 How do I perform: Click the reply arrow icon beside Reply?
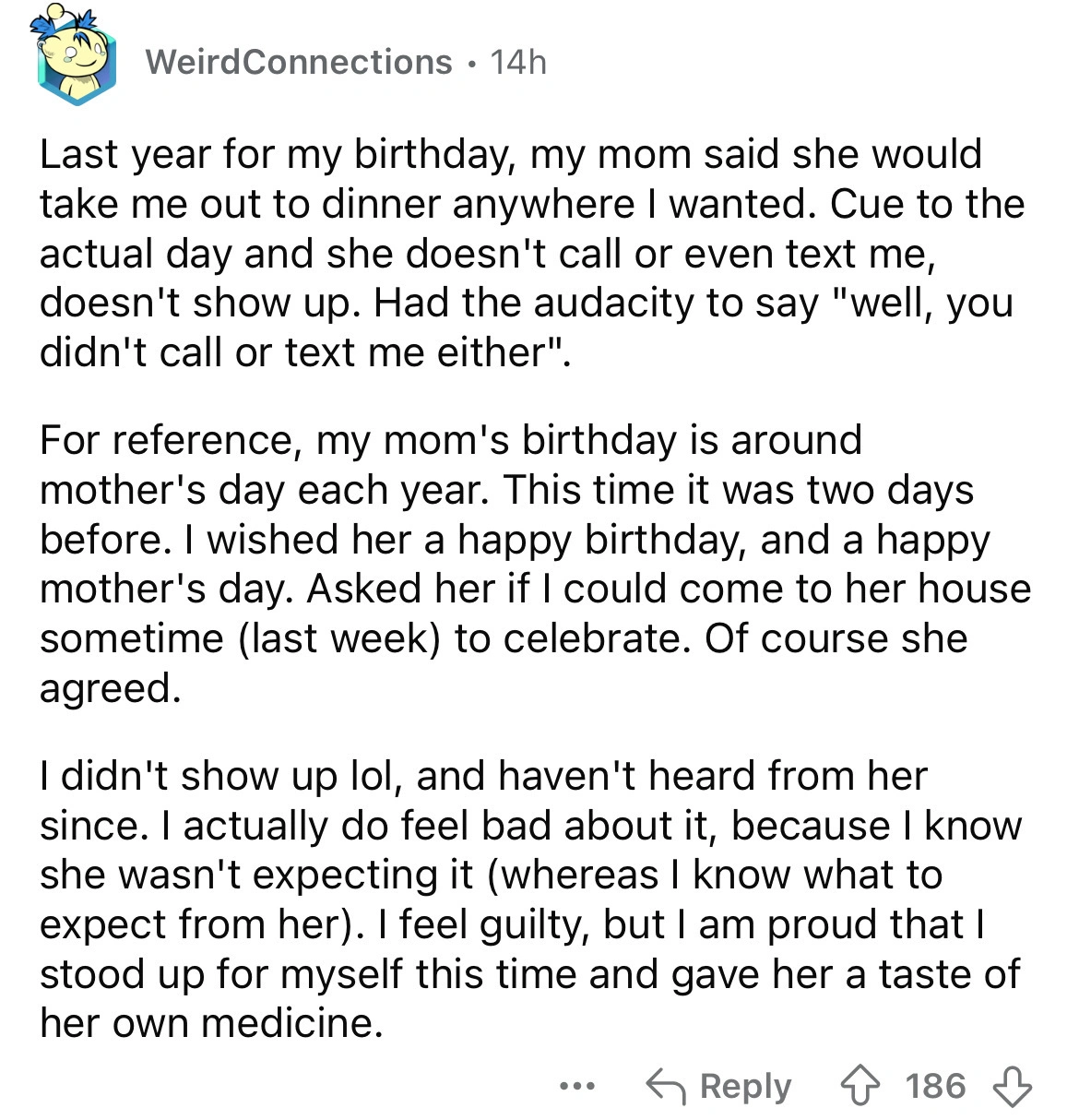666,1087
